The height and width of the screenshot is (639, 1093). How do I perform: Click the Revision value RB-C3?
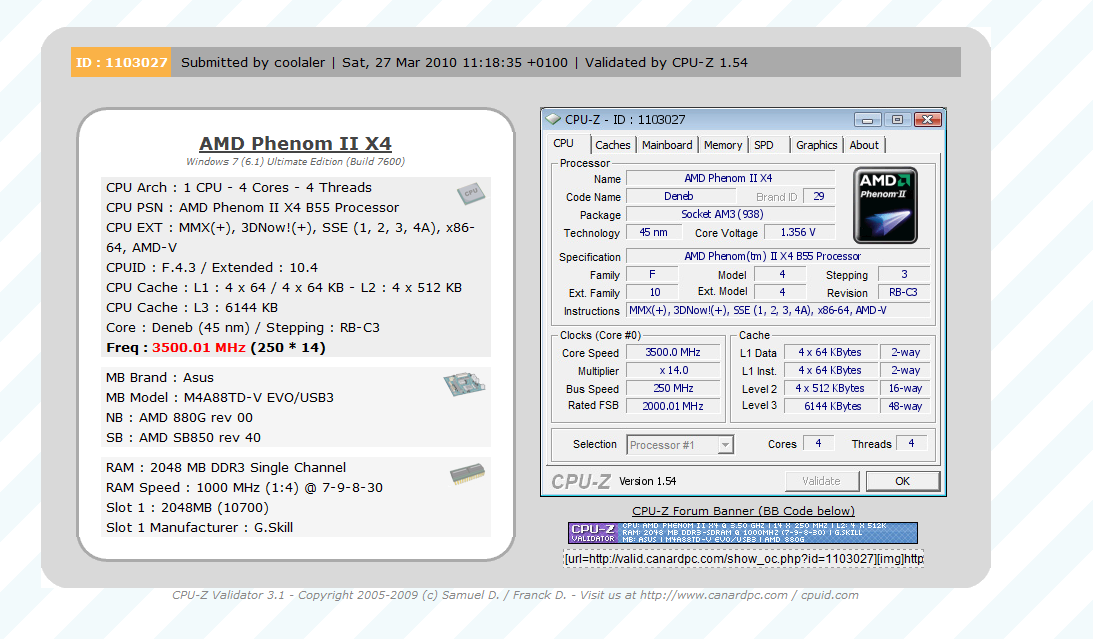click(903, 293)
